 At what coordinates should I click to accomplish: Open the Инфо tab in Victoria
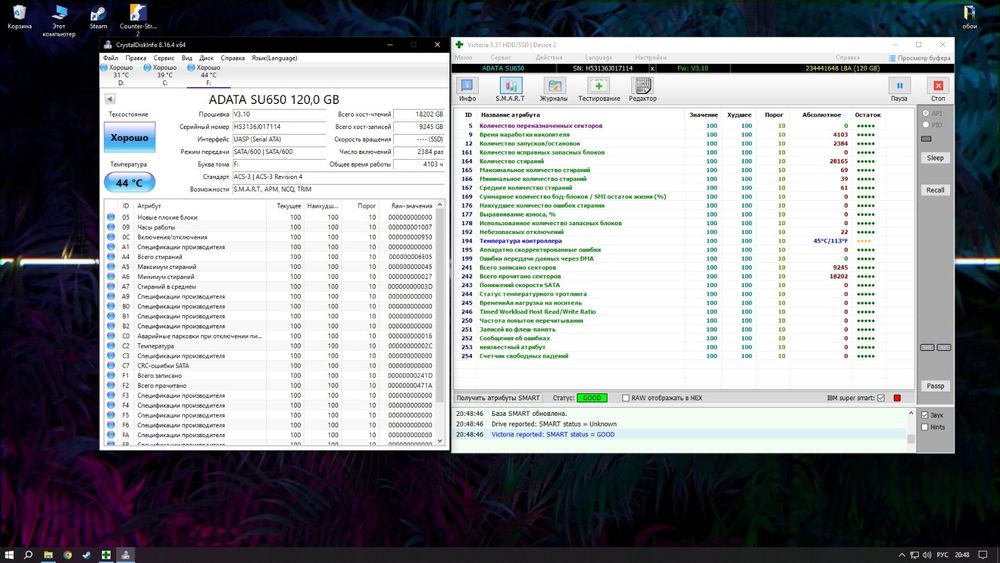point(467,89)
